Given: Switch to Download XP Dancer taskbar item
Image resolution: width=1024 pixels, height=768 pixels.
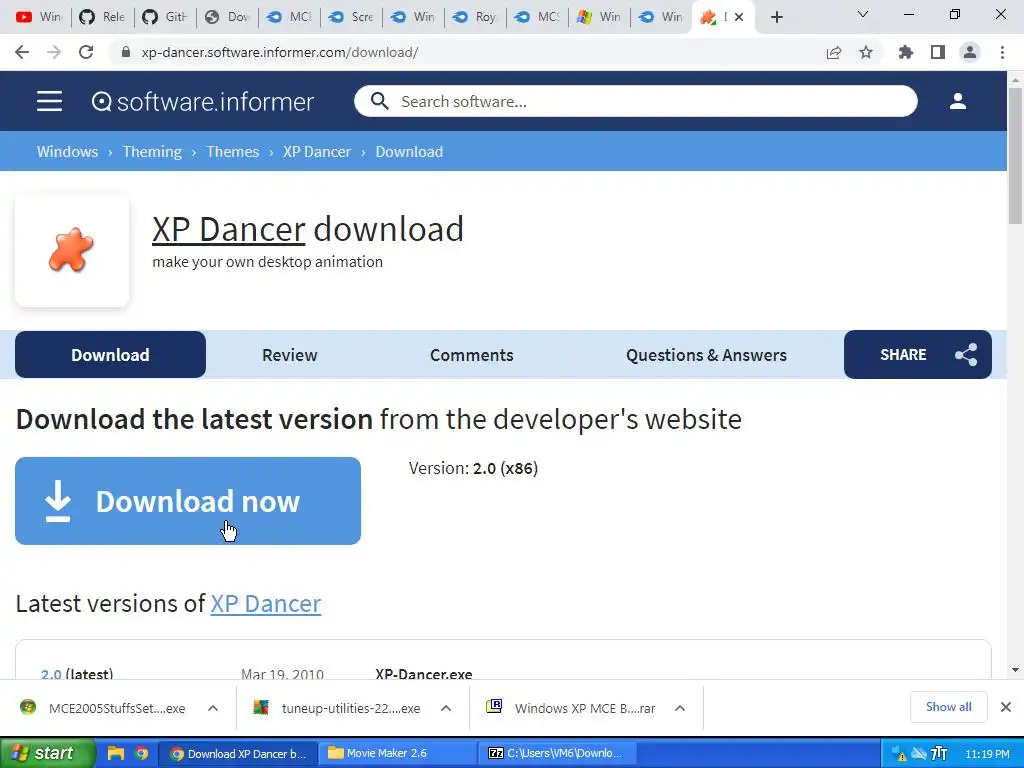Looking at the screenshot, I should point(238,753).
